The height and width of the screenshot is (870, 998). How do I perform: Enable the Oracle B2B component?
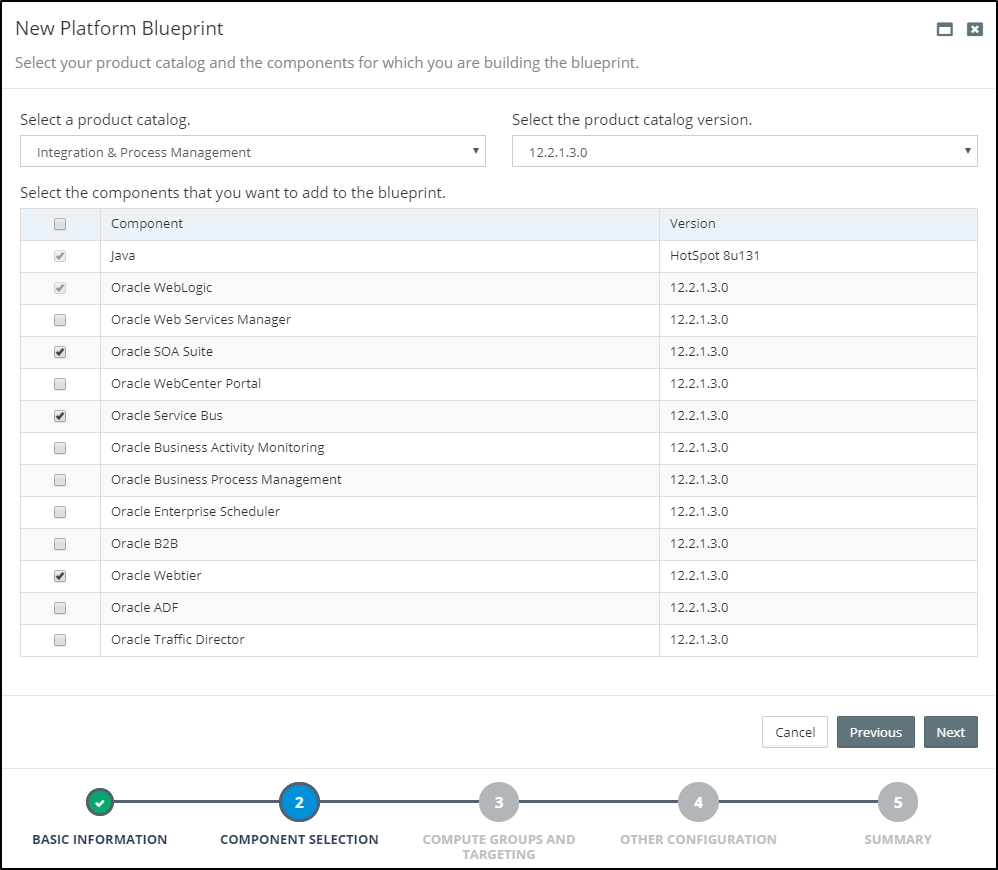pyautogui.click(x=59, y=543)
